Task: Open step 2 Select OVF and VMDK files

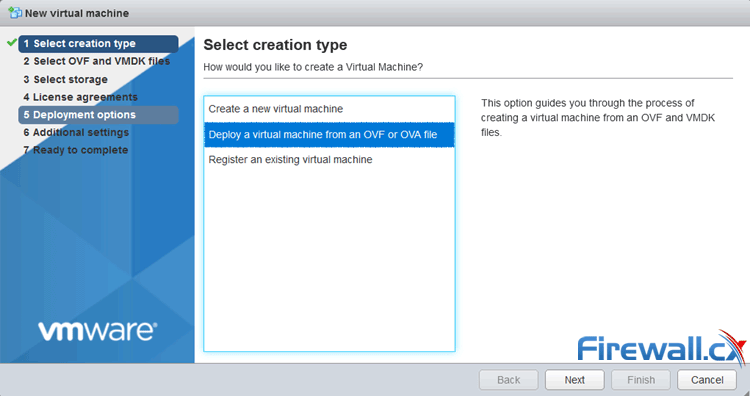Action: click(x=97, y=61)
